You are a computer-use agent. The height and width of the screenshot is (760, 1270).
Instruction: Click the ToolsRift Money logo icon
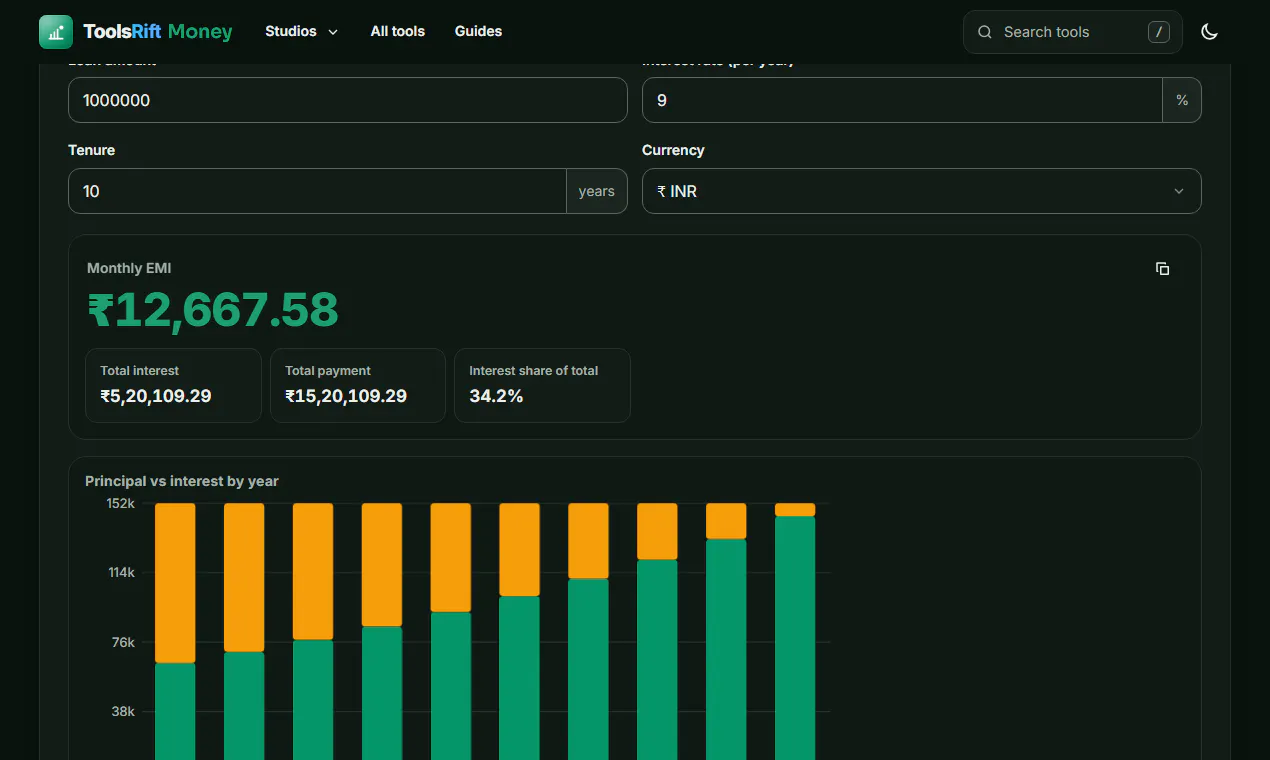point(56,32)
